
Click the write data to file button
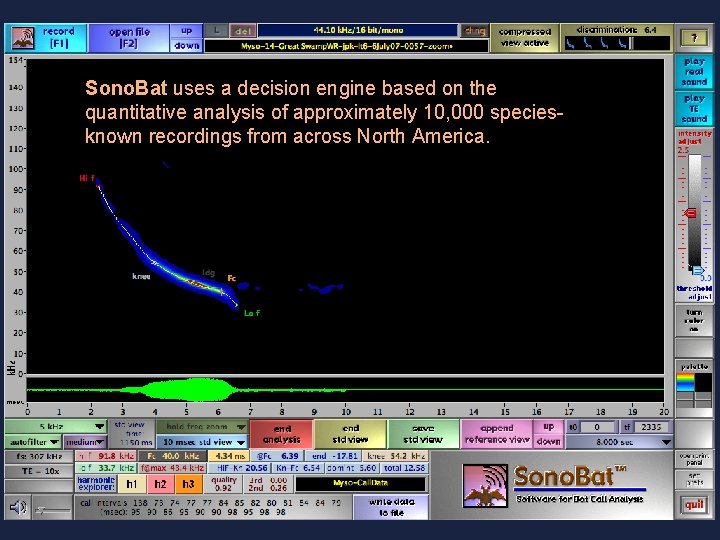[391, 507]
